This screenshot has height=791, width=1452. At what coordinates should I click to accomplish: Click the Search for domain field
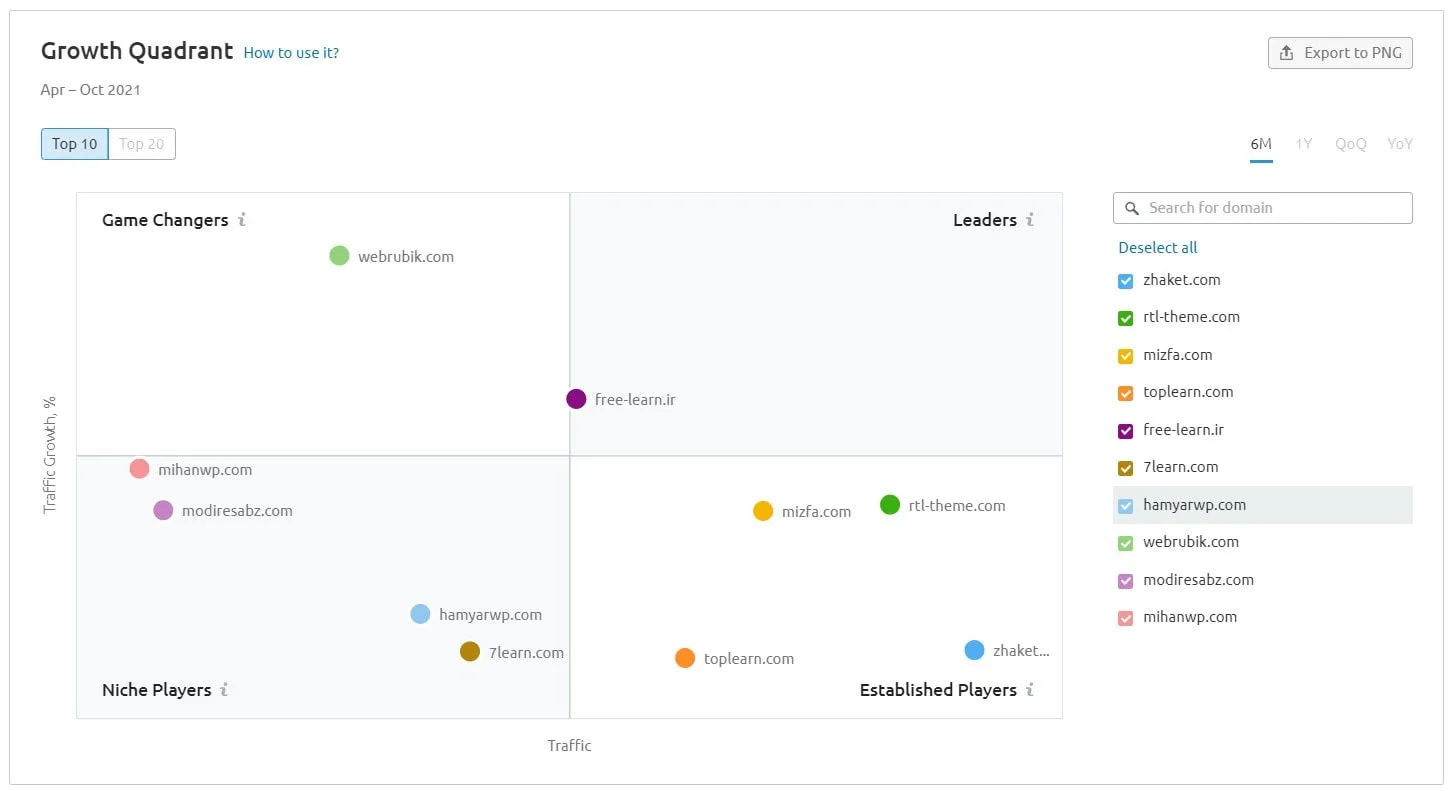coord(1263,208)
